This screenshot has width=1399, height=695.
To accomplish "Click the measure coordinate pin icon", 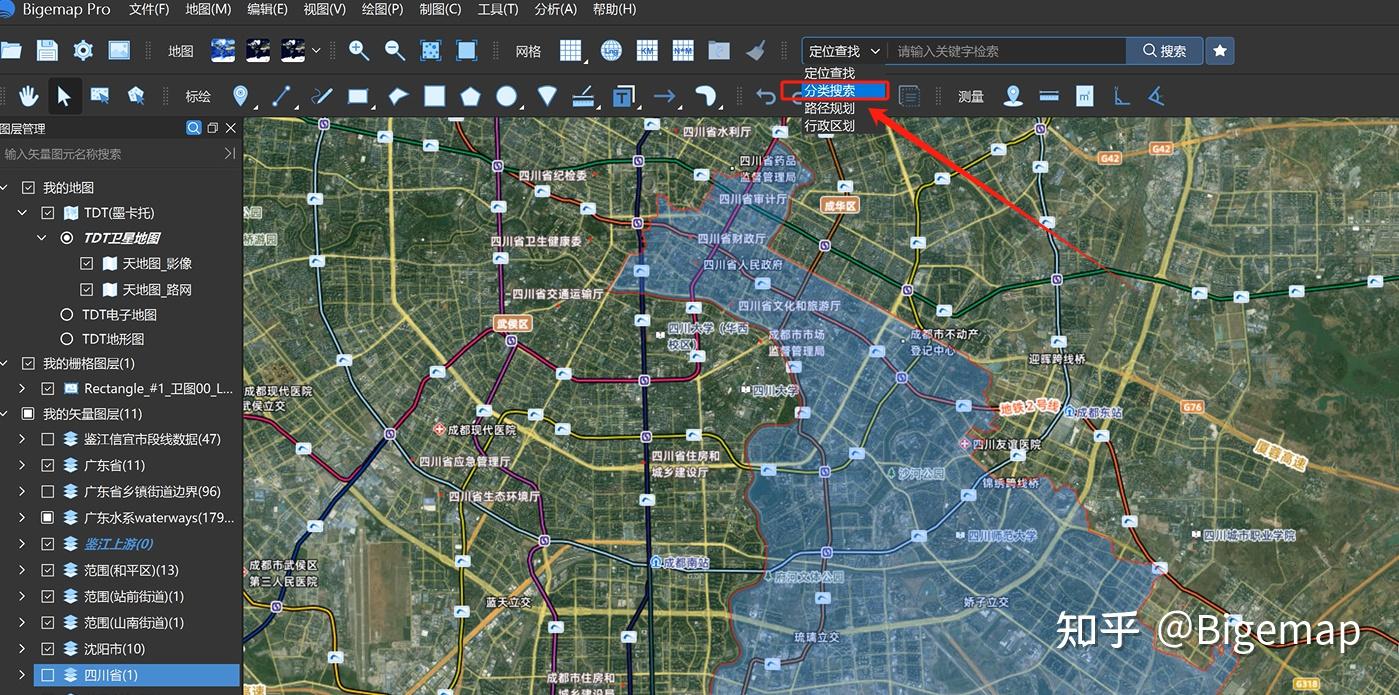I will [1013, 96].
